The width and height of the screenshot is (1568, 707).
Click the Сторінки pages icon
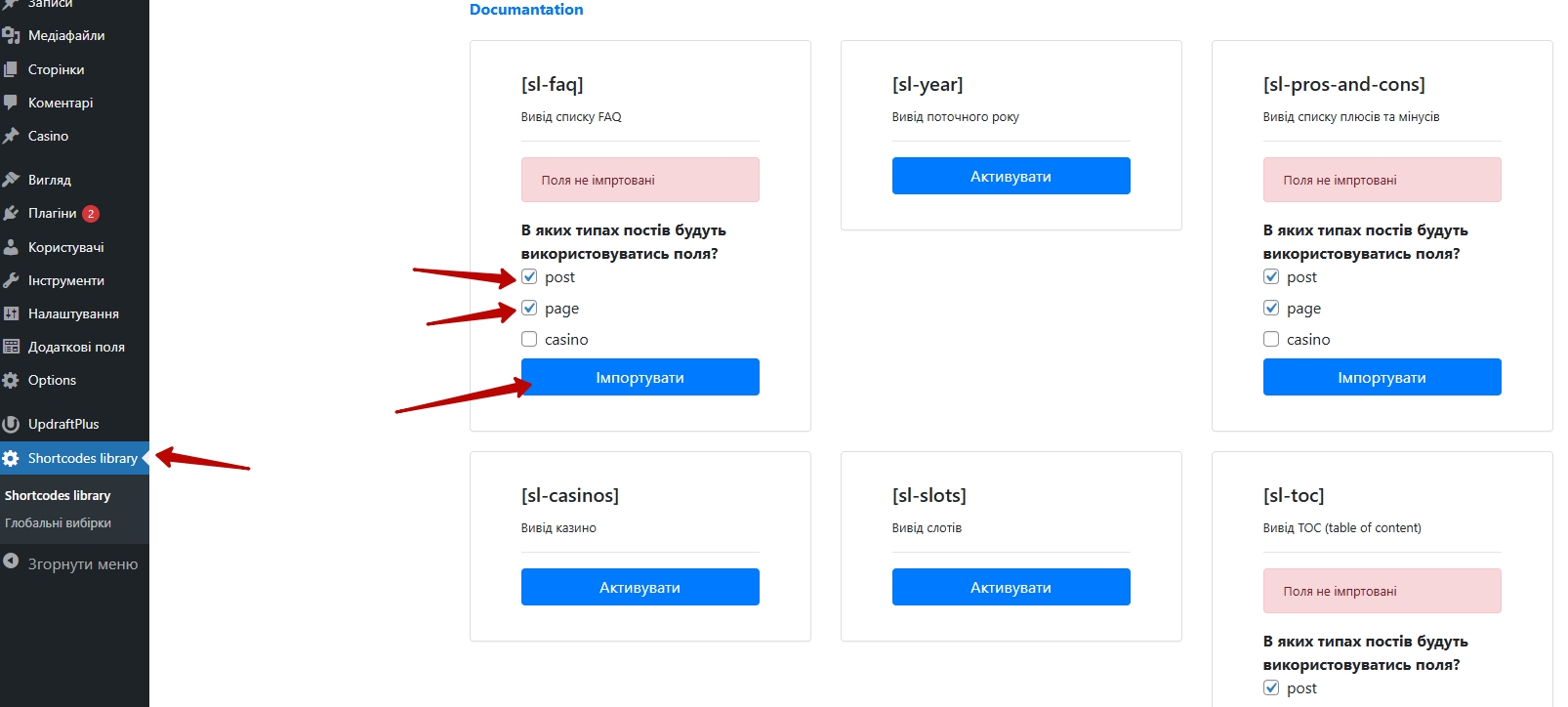coord(11,69)
